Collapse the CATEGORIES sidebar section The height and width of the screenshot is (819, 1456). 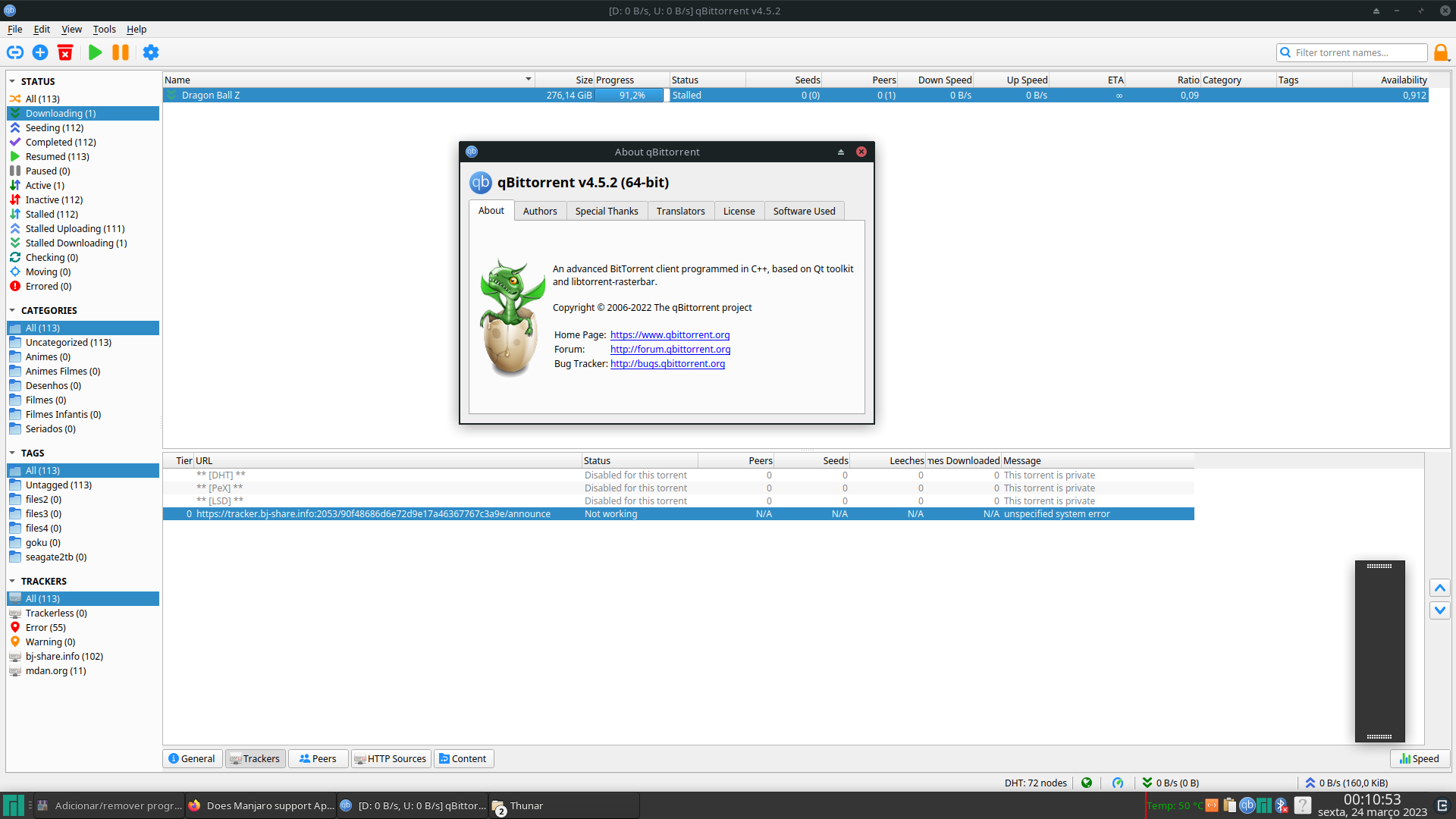[x=12, y=310]
